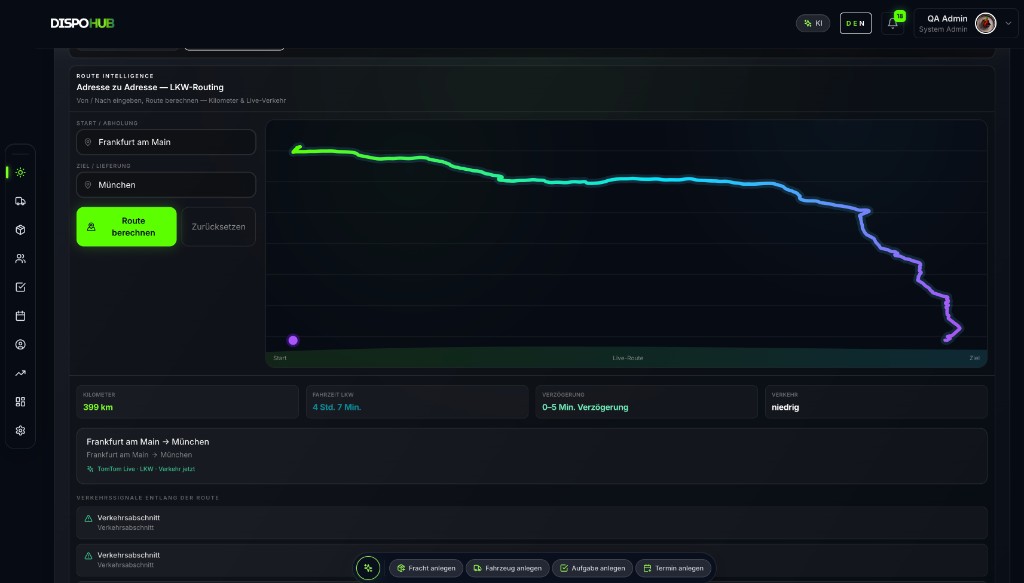
Task: Open the calendar sidebar icon
Action: click(x=20, y=316)
